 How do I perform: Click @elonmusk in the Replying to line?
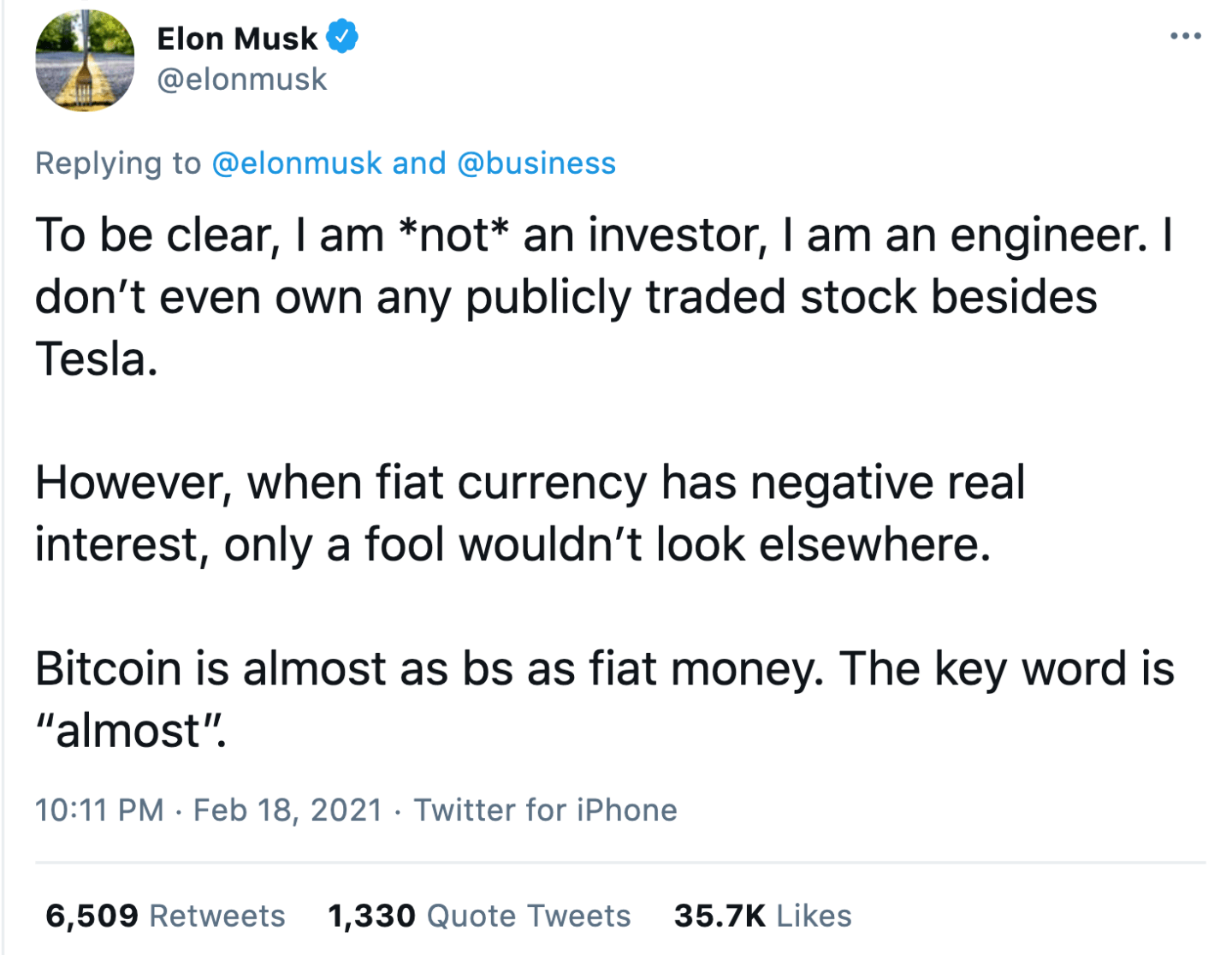[296, 163]
